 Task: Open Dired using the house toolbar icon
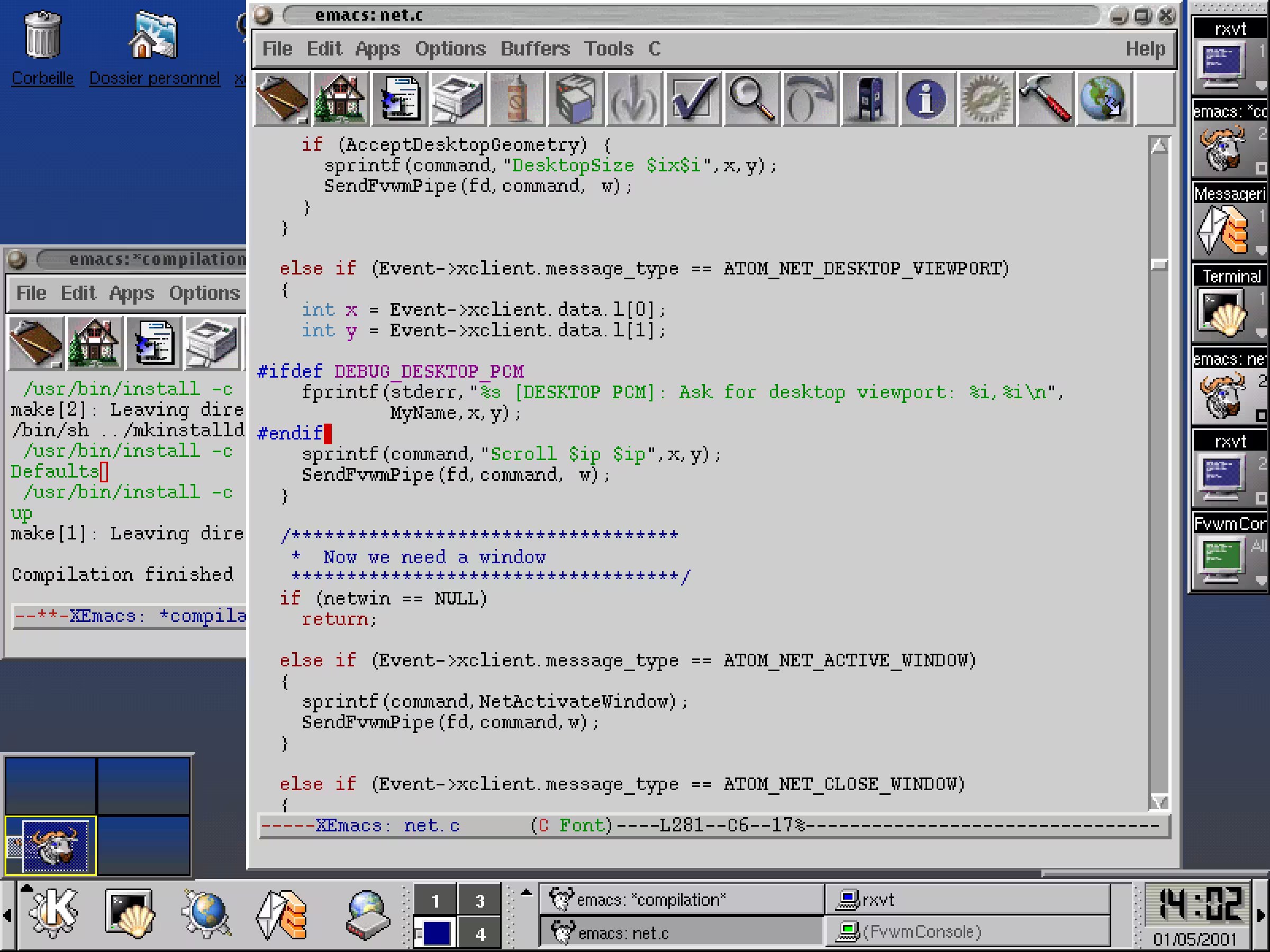tap(340, 99)
